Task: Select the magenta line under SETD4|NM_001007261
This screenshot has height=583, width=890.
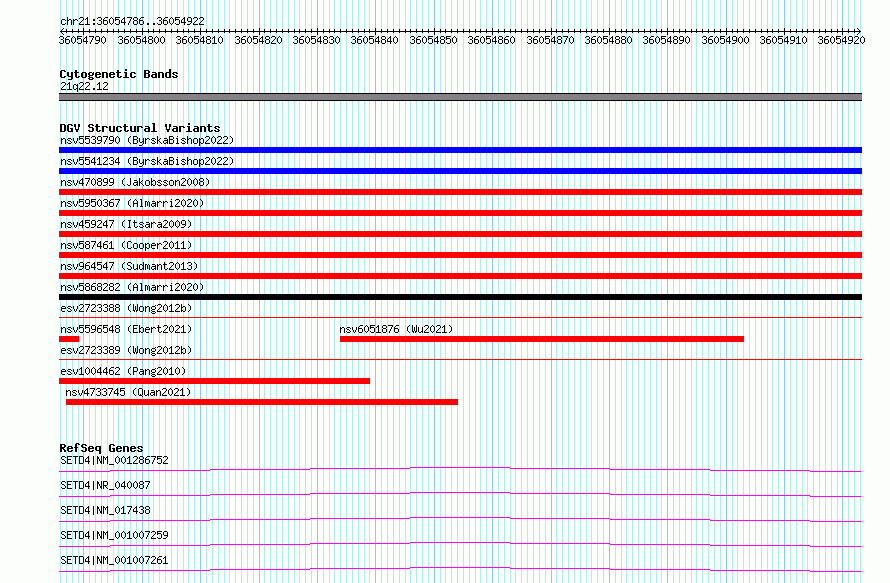Action: click(460, 569)
